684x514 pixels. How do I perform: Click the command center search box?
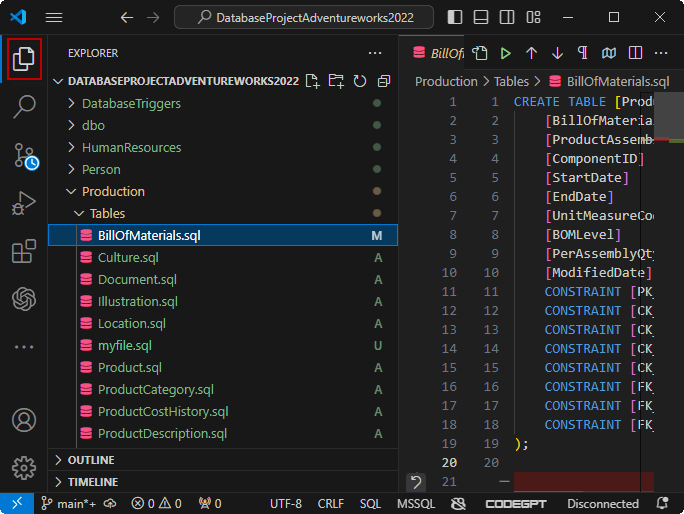tap(303, 17)
